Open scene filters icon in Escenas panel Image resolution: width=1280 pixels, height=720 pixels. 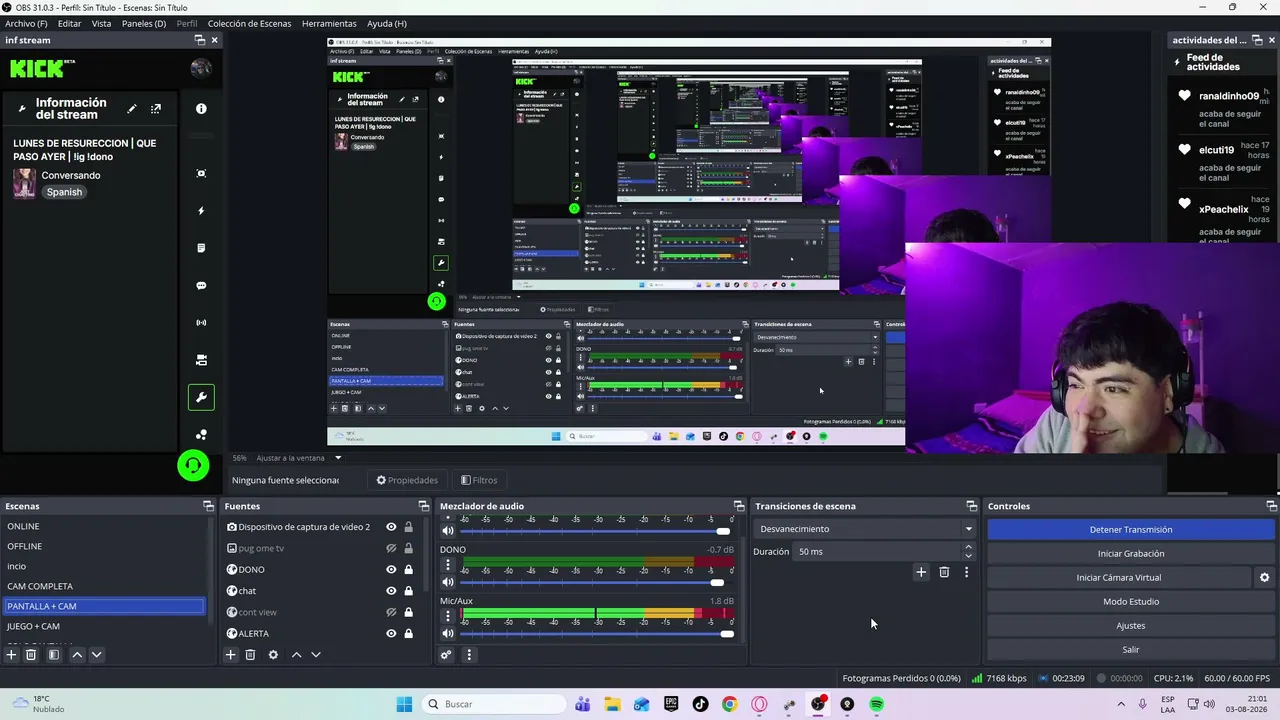(x=54, y=655)
